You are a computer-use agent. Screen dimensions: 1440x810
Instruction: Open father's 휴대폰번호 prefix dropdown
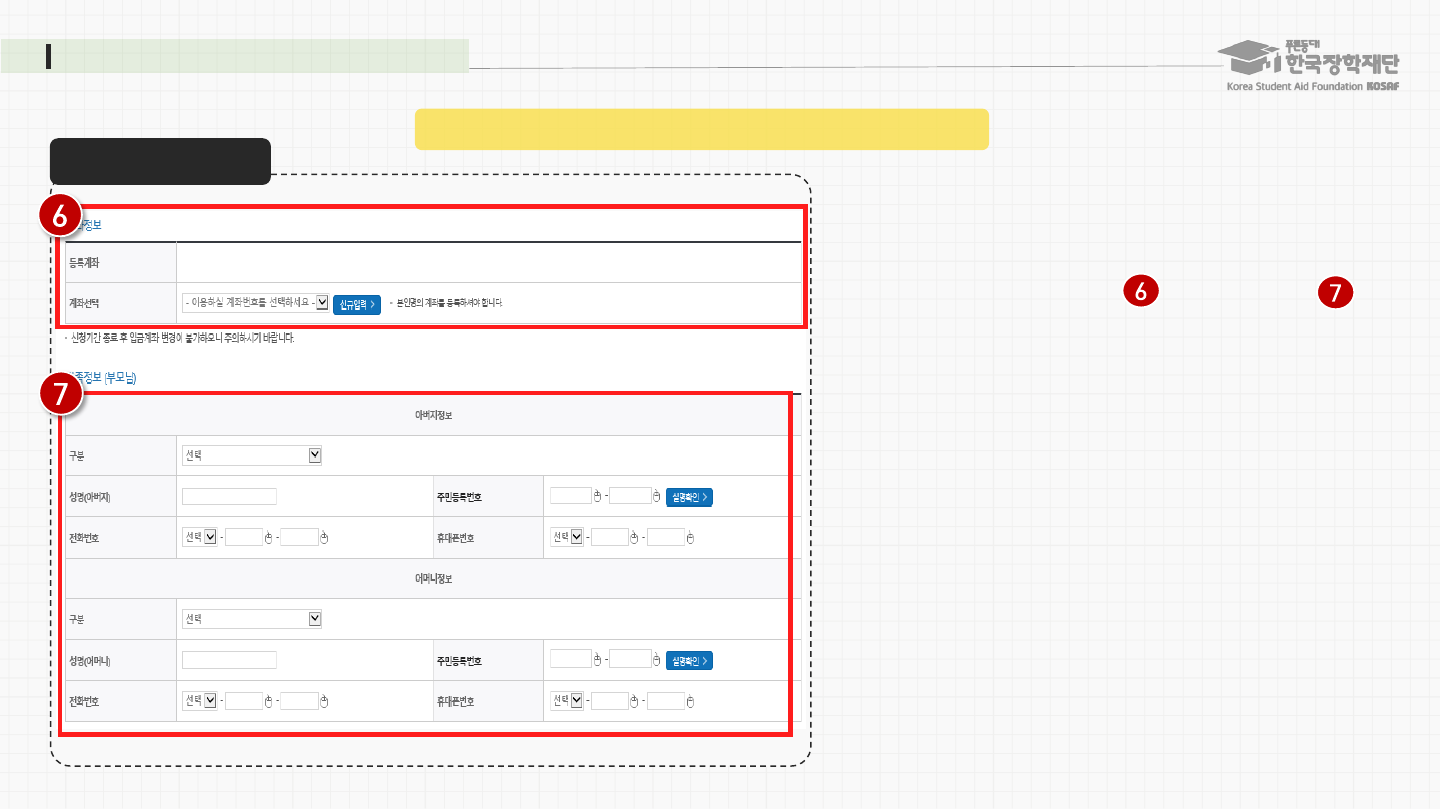pyautogui.click(x=567, y=537)
